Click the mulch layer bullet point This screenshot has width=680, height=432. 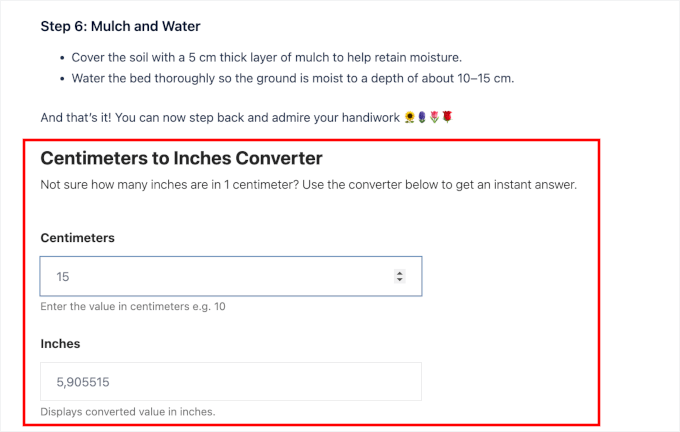point(266,57)
